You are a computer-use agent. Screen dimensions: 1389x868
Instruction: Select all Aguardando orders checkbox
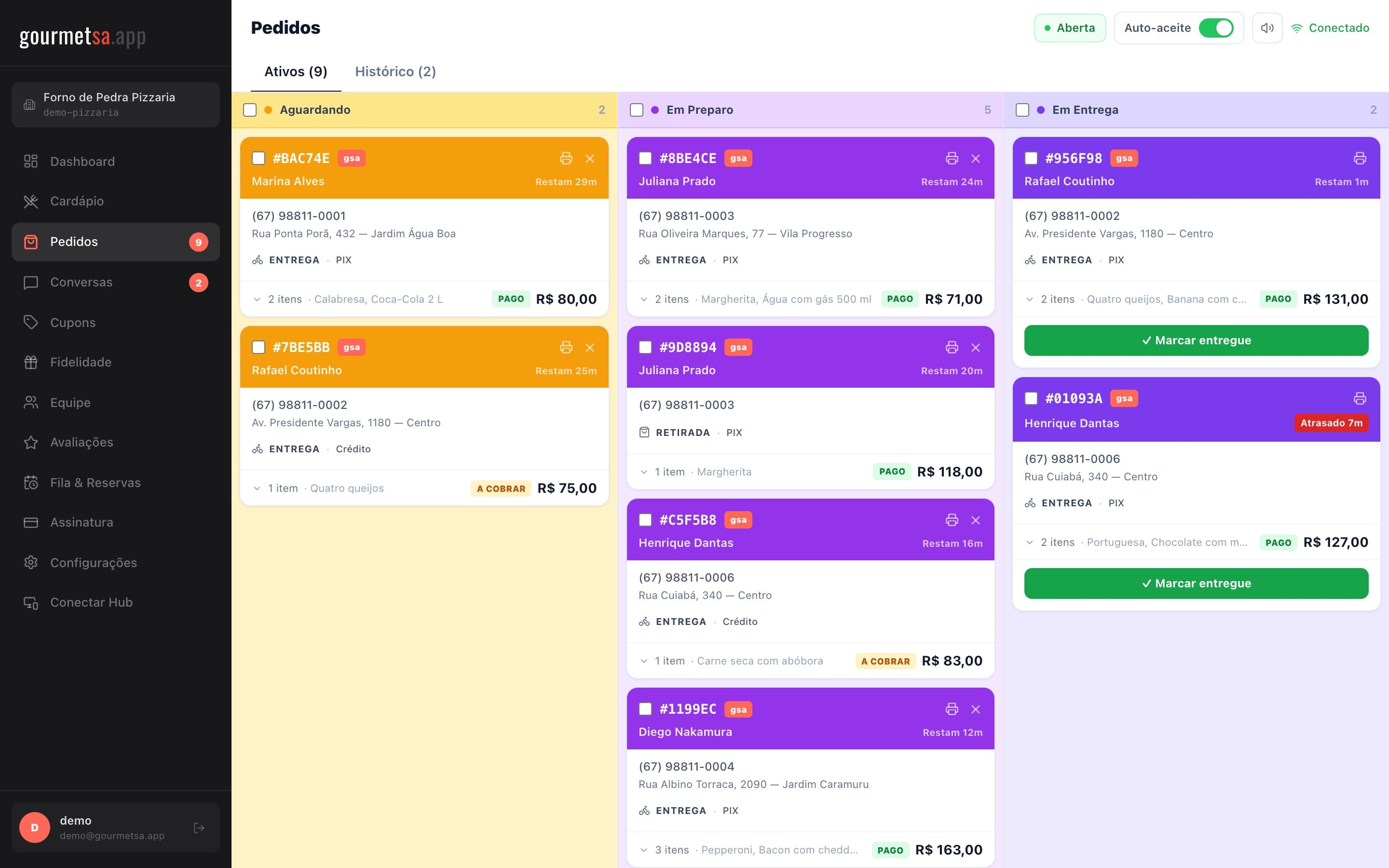[250, 109]
